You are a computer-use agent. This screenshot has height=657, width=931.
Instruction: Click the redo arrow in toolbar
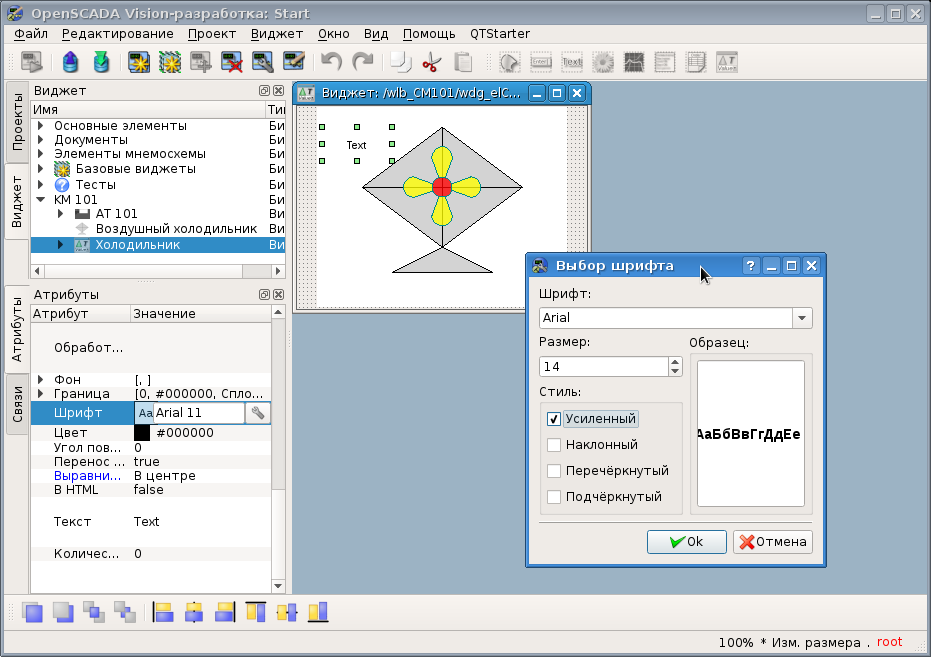click(362, 62)
